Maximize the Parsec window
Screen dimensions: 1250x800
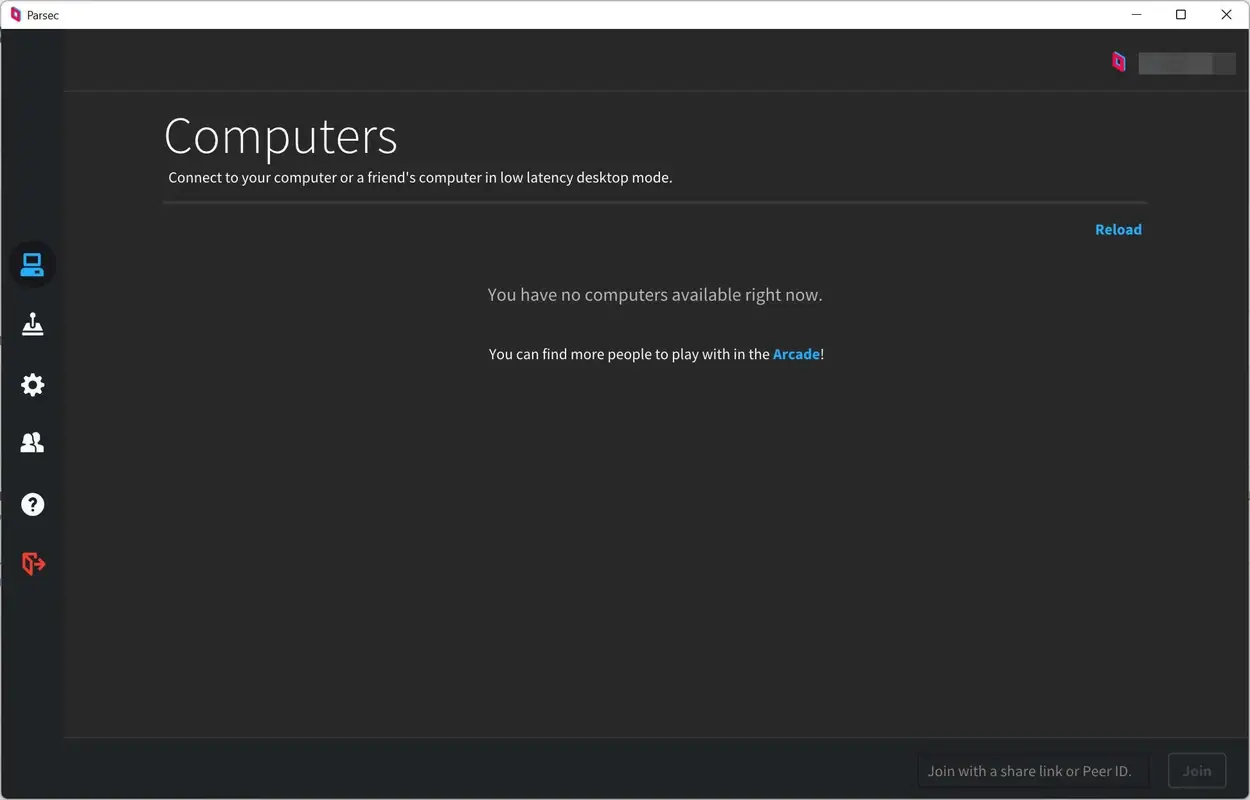1180,14
